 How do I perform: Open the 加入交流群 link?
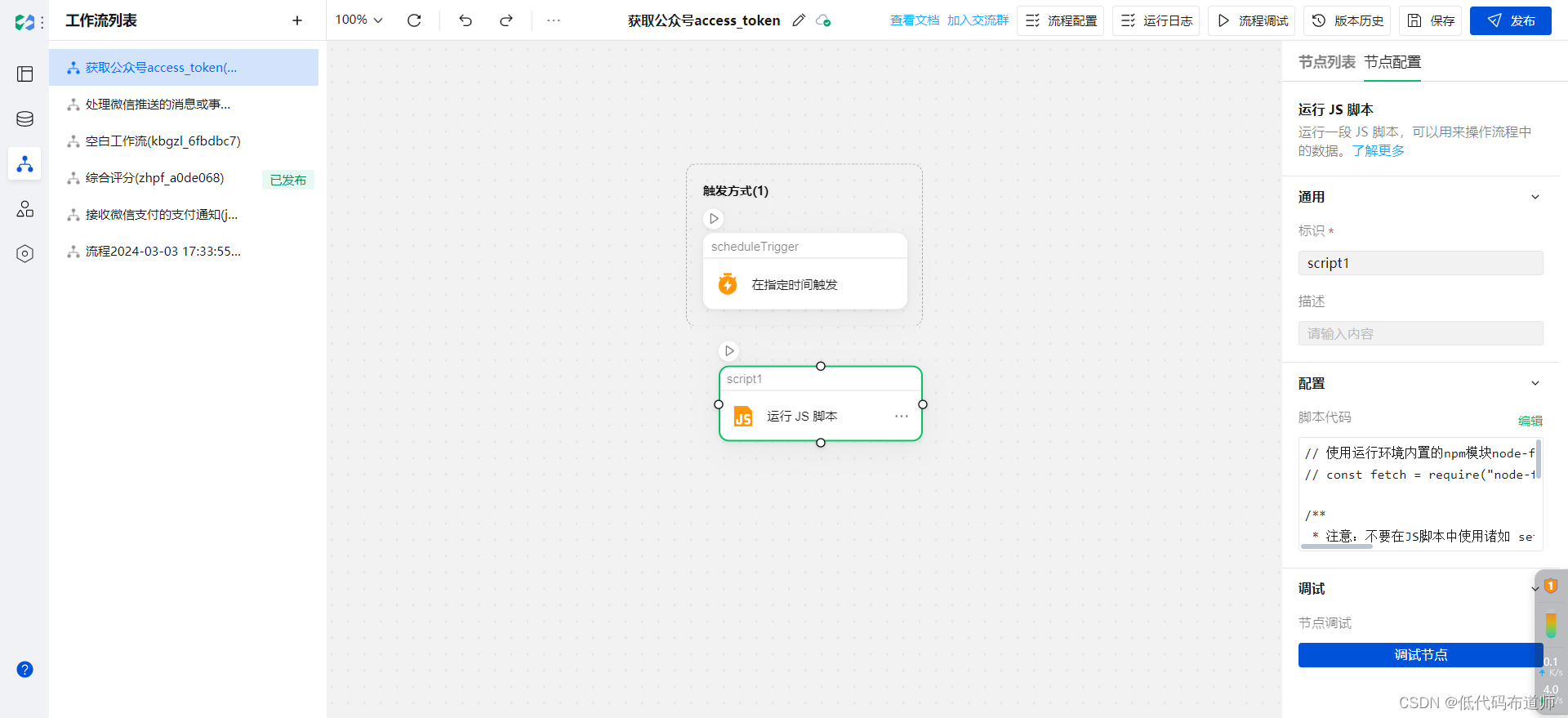(978, 20)
